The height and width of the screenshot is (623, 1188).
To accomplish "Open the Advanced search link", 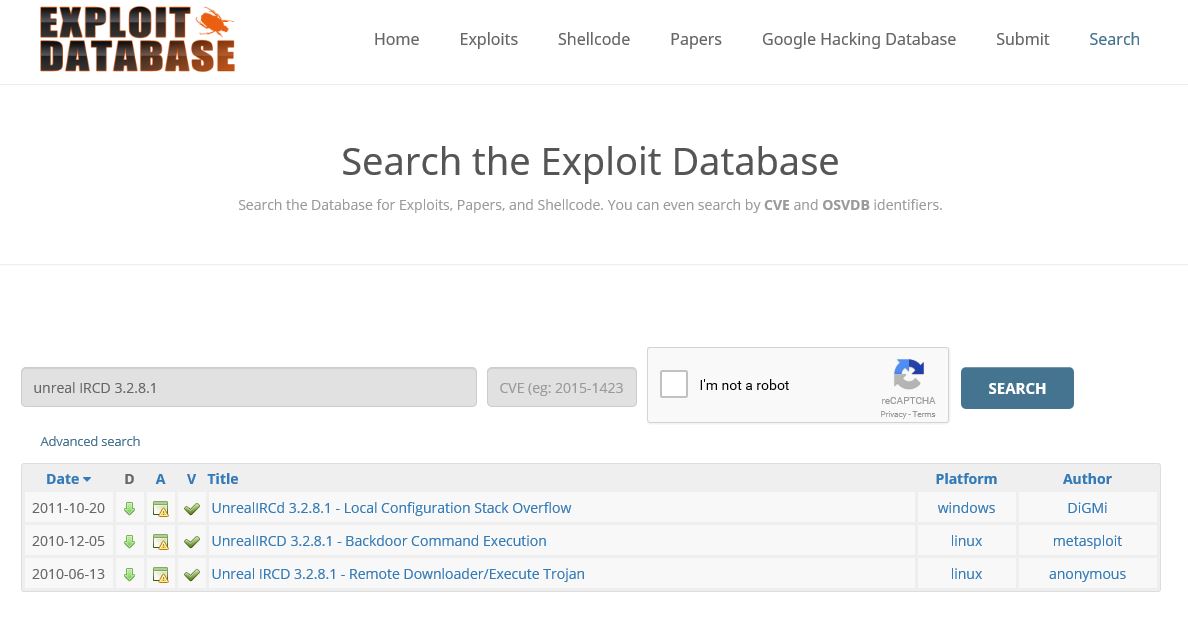I will 90,441.
